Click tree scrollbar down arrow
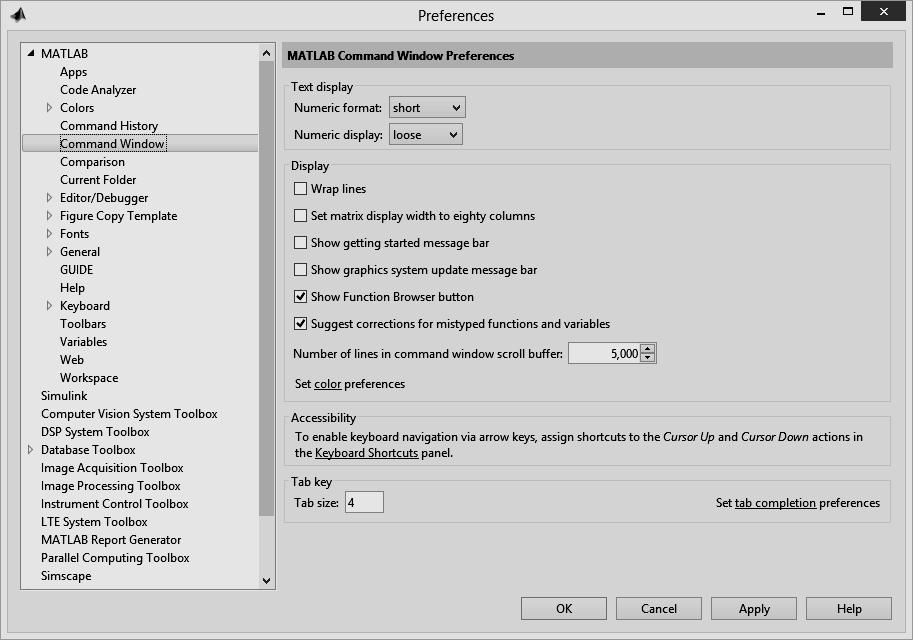Image resolution: width=913 pixels, height=640 pixels. point(266,581)
